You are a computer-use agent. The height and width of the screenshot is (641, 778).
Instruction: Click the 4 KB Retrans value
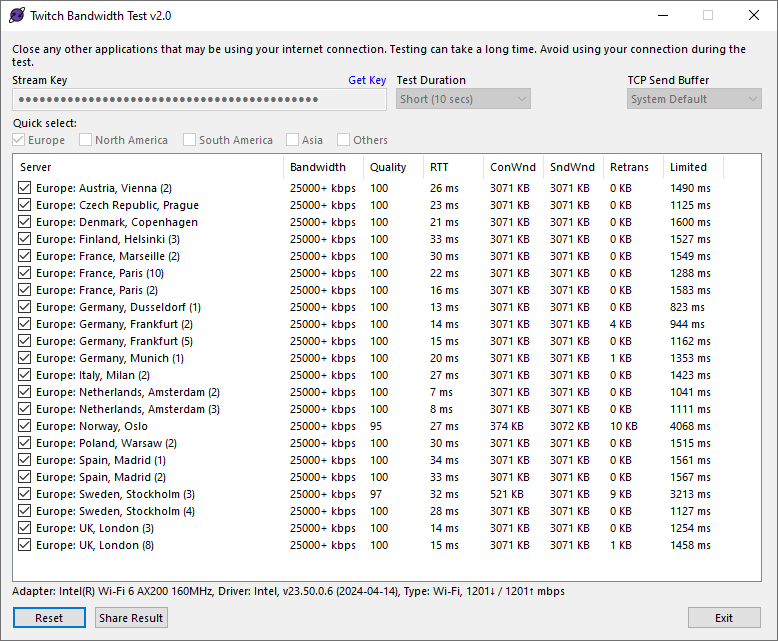point(621,324)
